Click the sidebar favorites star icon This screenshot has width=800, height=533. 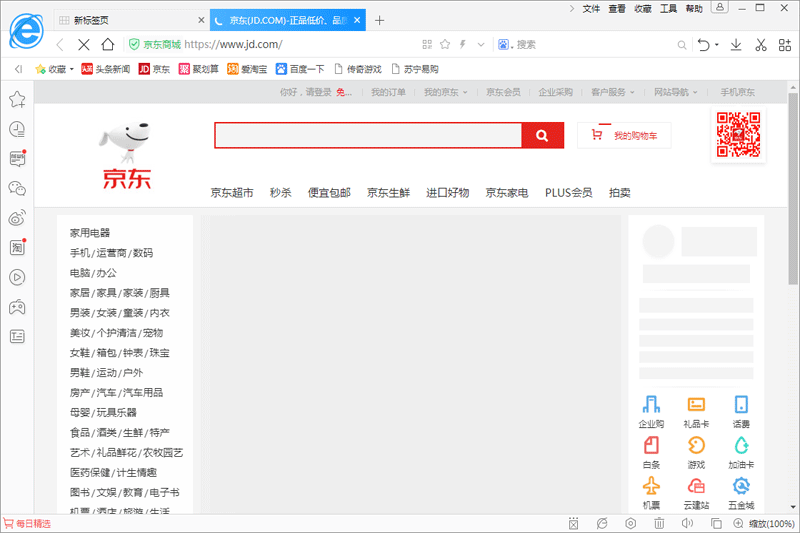(x=17, y=99)
